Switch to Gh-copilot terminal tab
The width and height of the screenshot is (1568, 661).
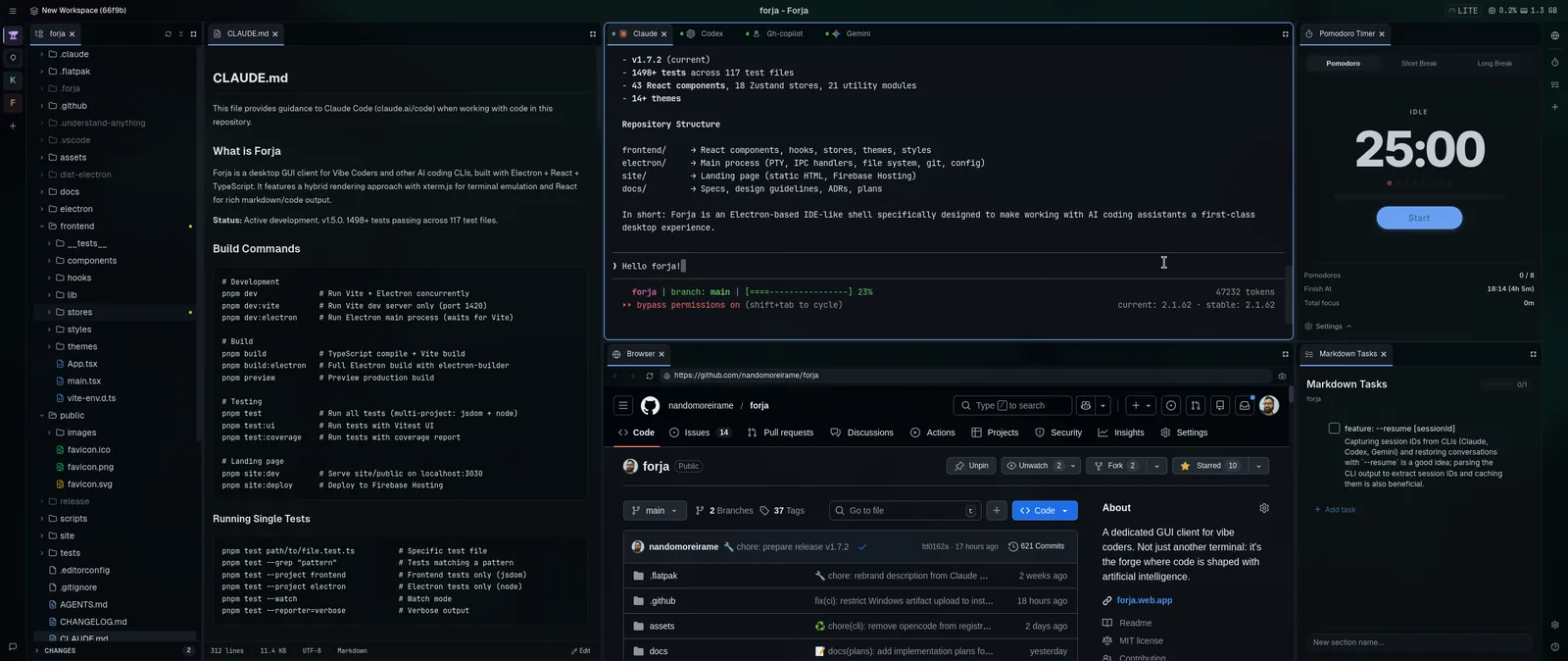(x=777, y=33)
